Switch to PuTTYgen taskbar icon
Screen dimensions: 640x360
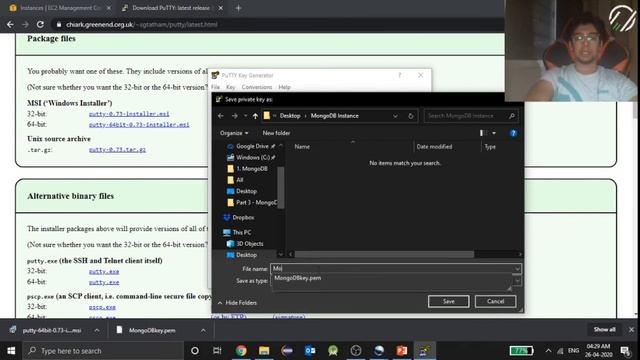point(424,351)
